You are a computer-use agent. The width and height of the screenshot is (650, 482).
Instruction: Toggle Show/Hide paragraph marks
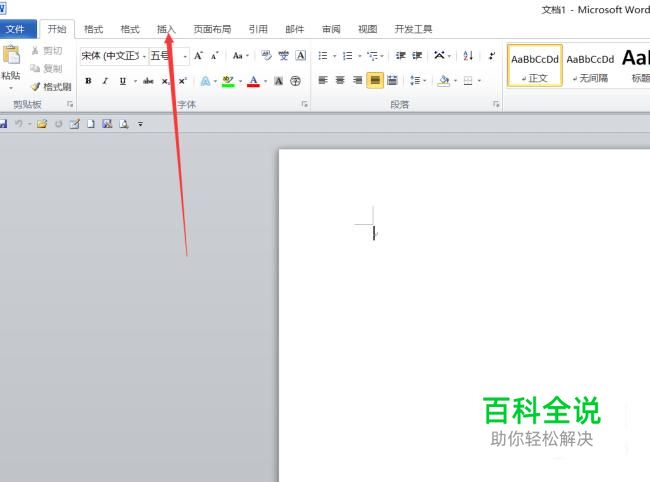tap(492, 56)
